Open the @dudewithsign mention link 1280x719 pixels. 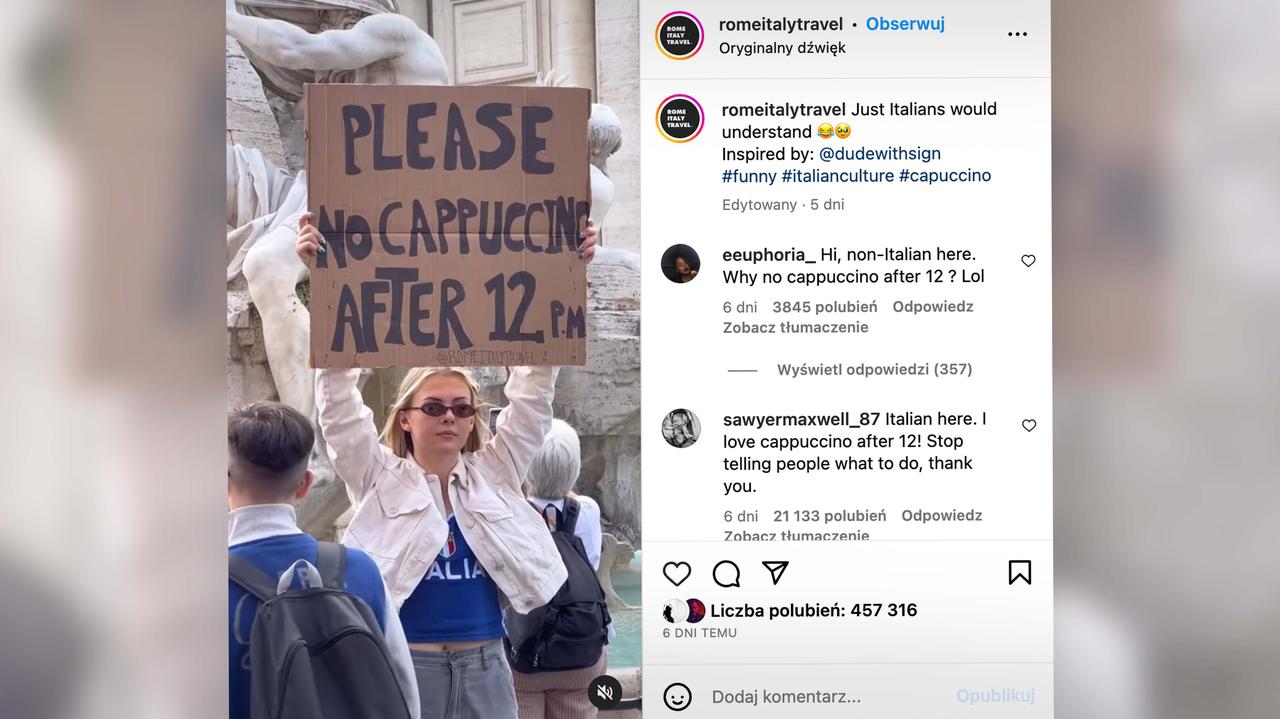pyautogui.click(x=879, y=153)
